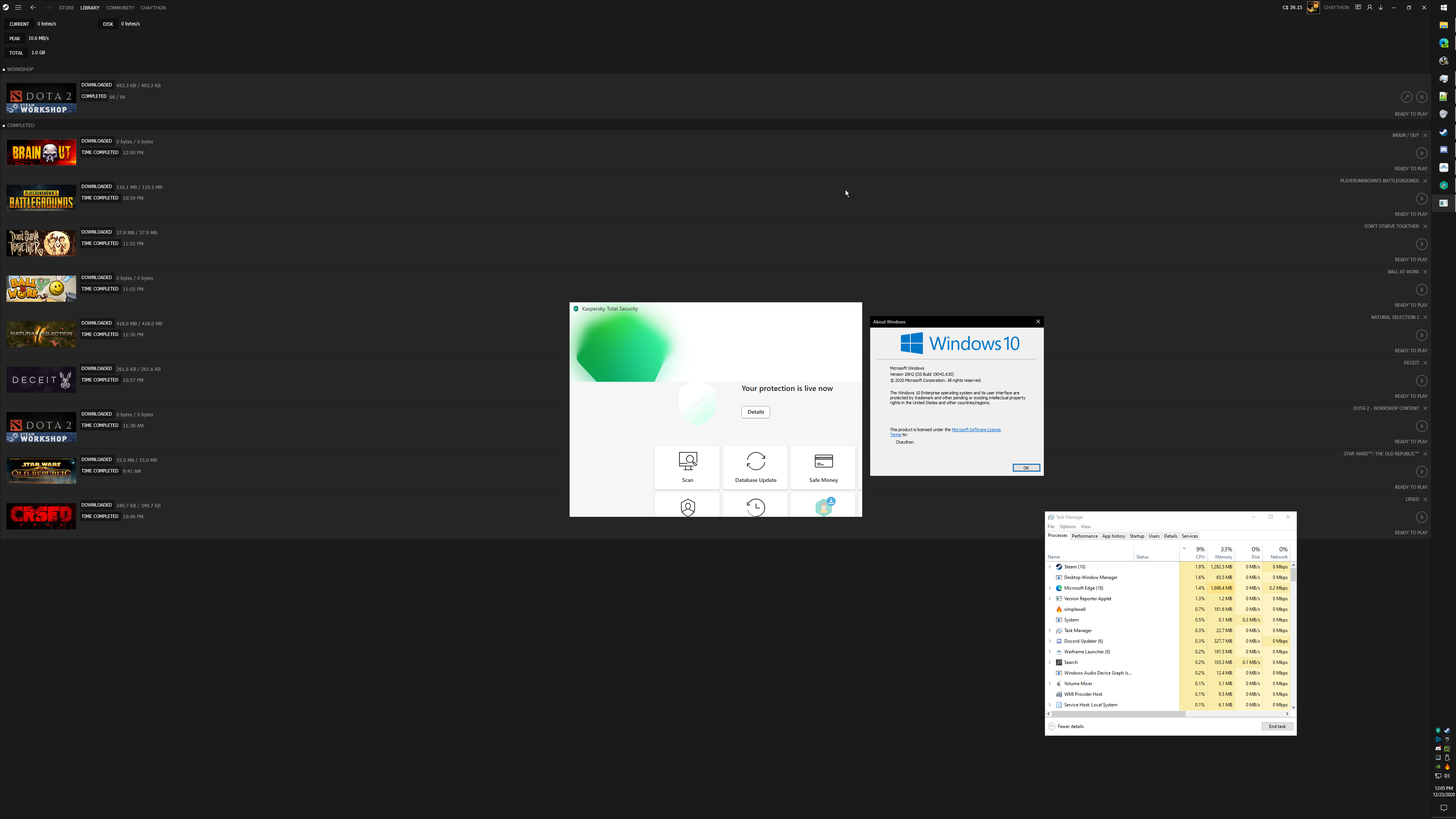Expand Warframe Launcher (6) process tree
This screenshot has width=1456, height=819.
(1050, 652)
